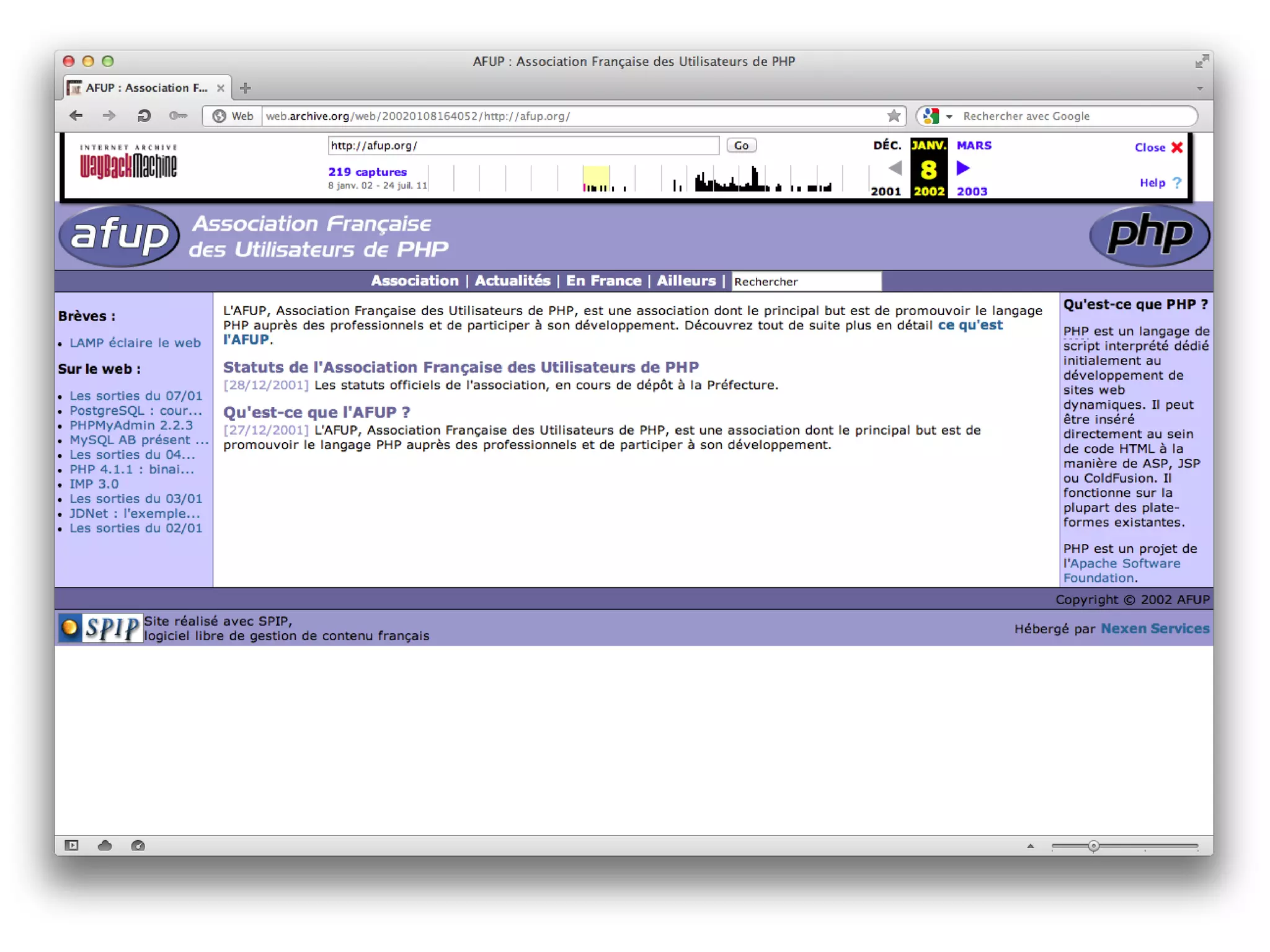The width and height of the screenshot is (1270, 952).
Task: Close the AFUP tab
Action: coord(220,88)
